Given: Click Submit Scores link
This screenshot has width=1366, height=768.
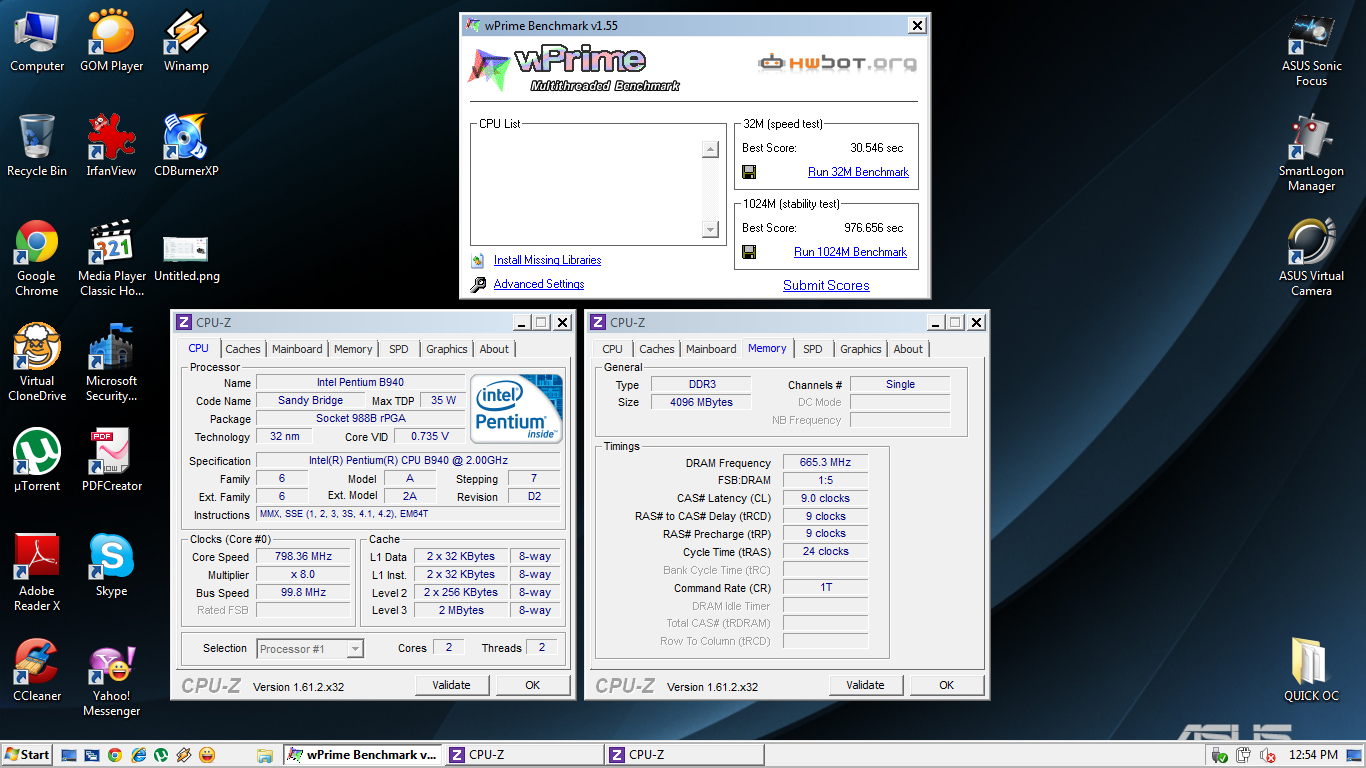Looking at the screenshot, I should [x=826, y=285].
